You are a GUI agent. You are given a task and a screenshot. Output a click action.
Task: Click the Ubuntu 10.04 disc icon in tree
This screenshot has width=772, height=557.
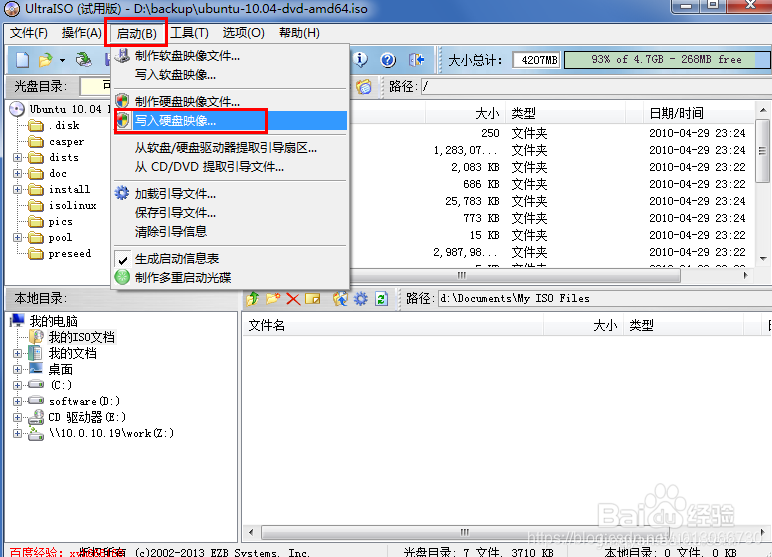[17, 109]
